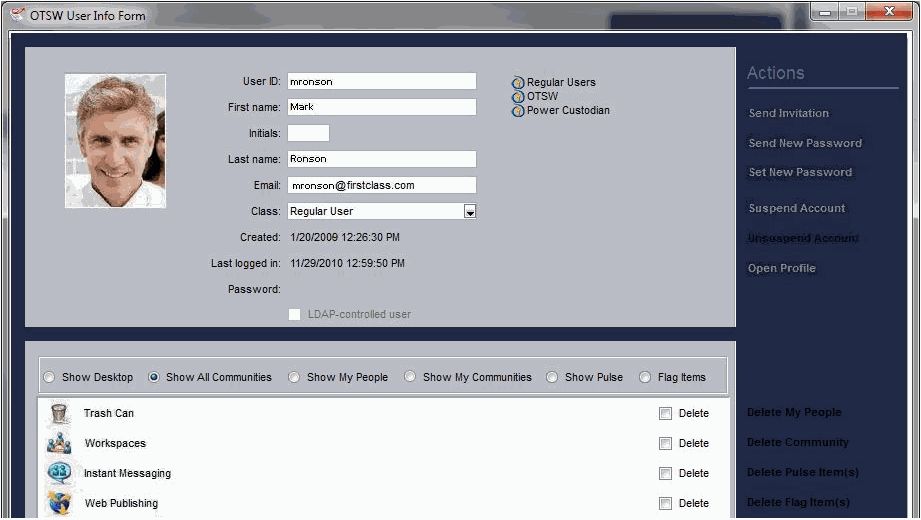Click Suspend Account in Actions
This screenshot has height=520, width=921.
[x=796, y=209]
